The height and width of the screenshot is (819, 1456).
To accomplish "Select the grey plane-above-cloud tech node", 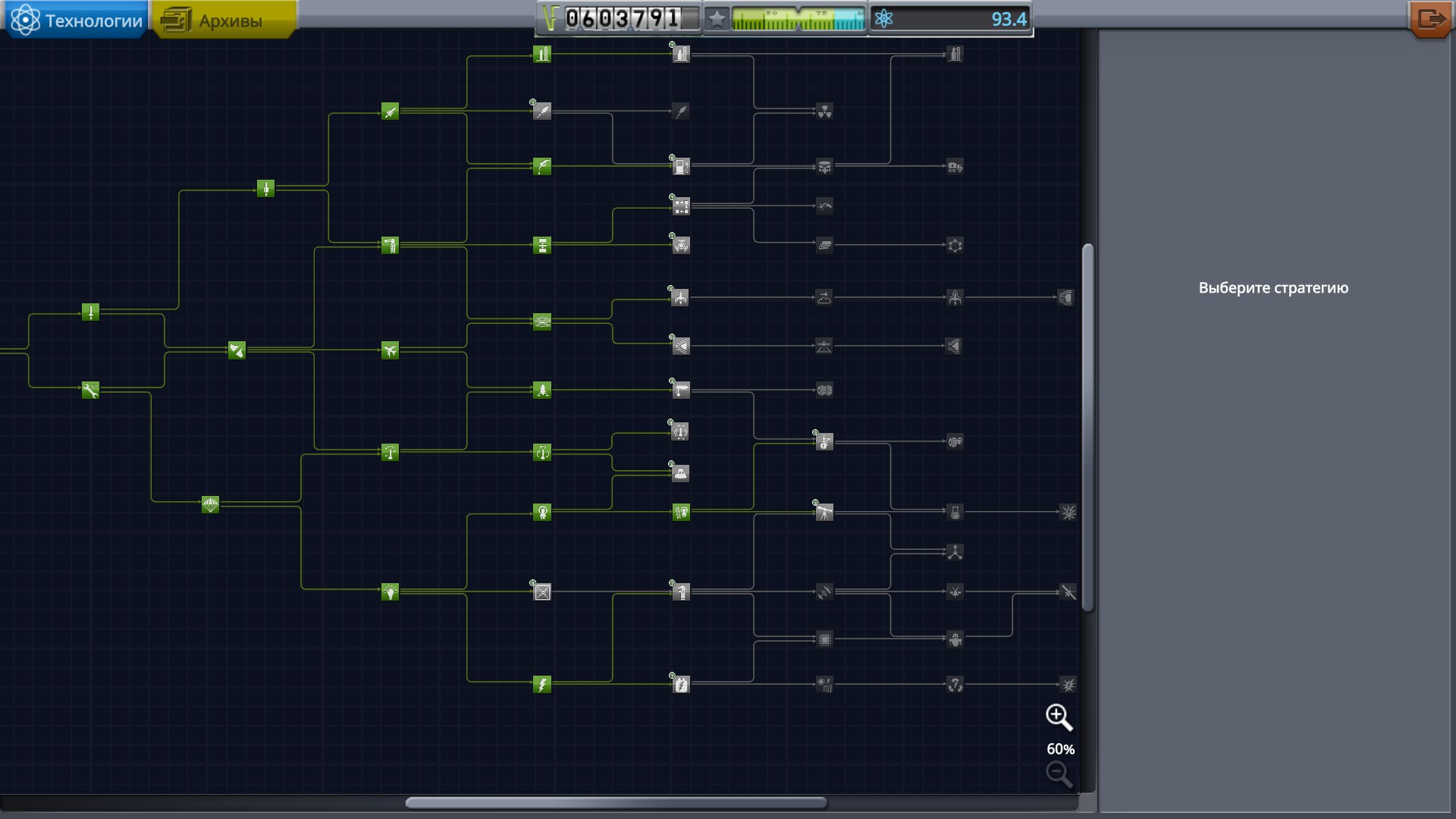I will click(x=824, y=297).
